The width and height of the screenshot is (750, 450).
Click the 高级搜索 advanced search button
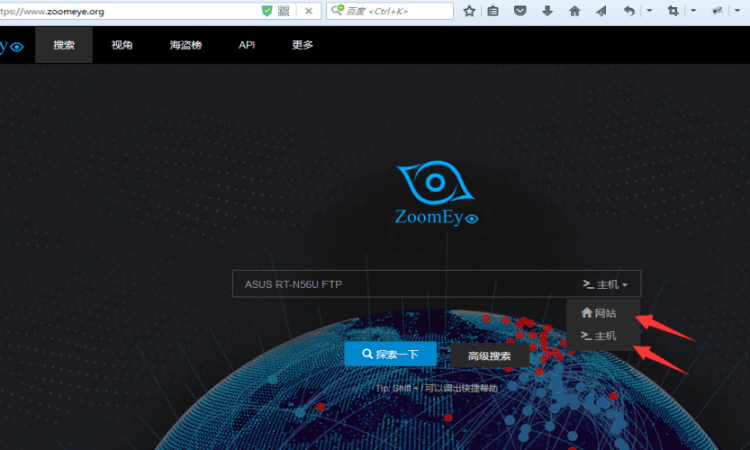click(x=489, y=356)
